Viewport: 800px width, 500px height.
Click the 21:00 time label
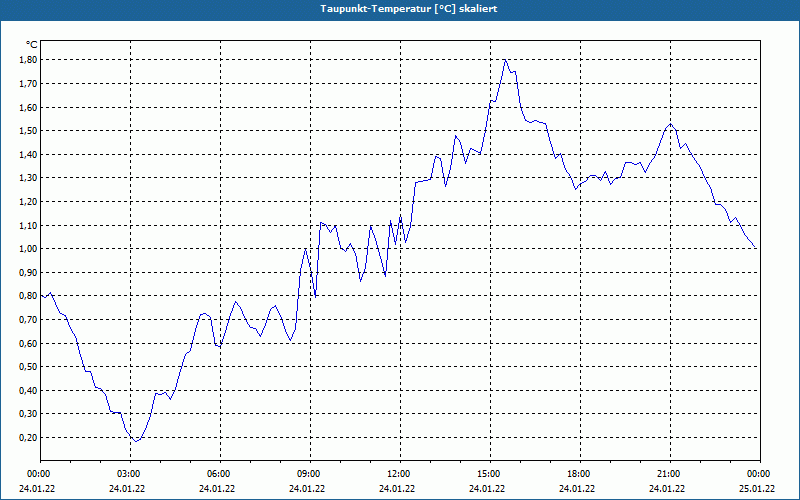669,474
